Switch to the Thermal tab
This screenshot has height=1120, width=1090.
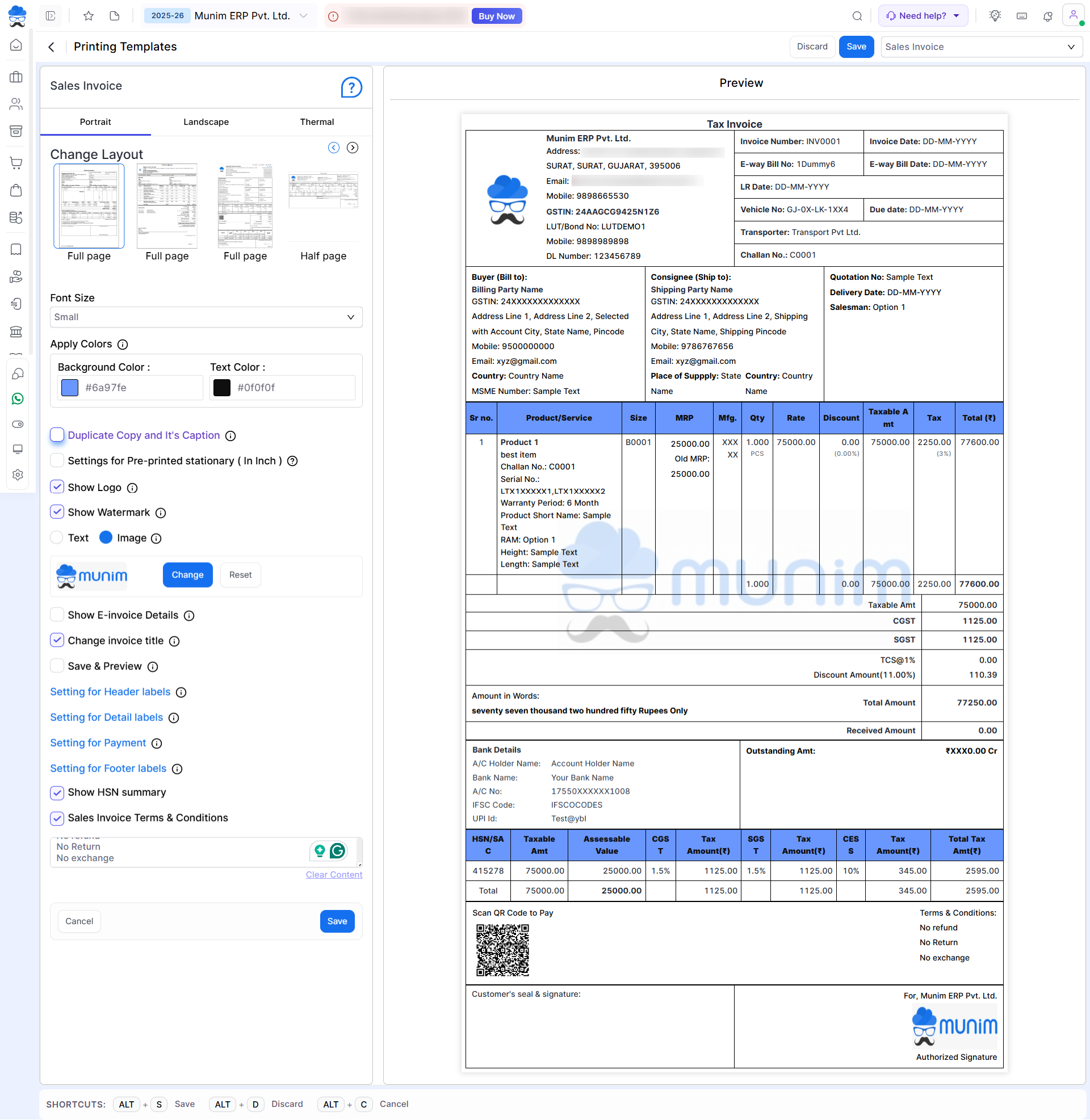pyautogui.click(x=317, y=122)
